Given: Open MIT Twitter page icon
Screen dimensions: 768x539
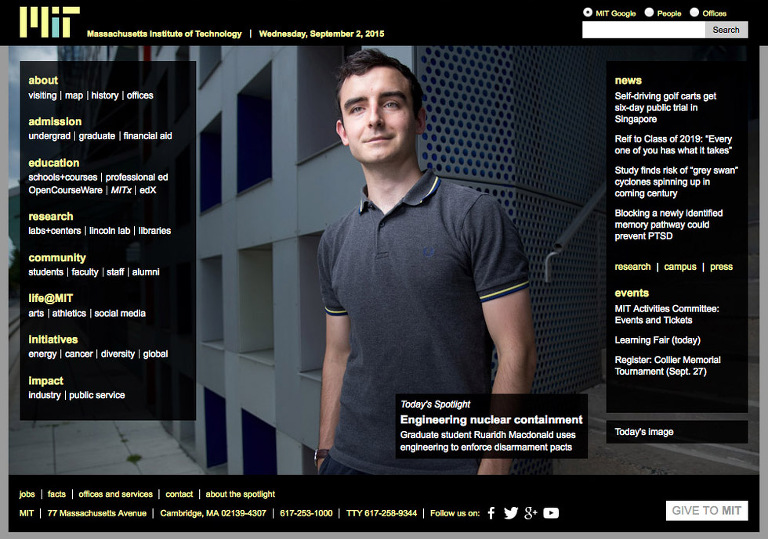Looking at the screenshot, I should click(x=511, y=513).
